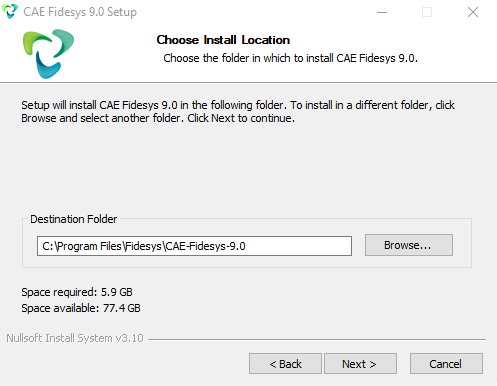Click the CAE Fidesys 9.0 Setup title
Image resolution: width=497 pixels, height=386 pixels.
point(80,12)
